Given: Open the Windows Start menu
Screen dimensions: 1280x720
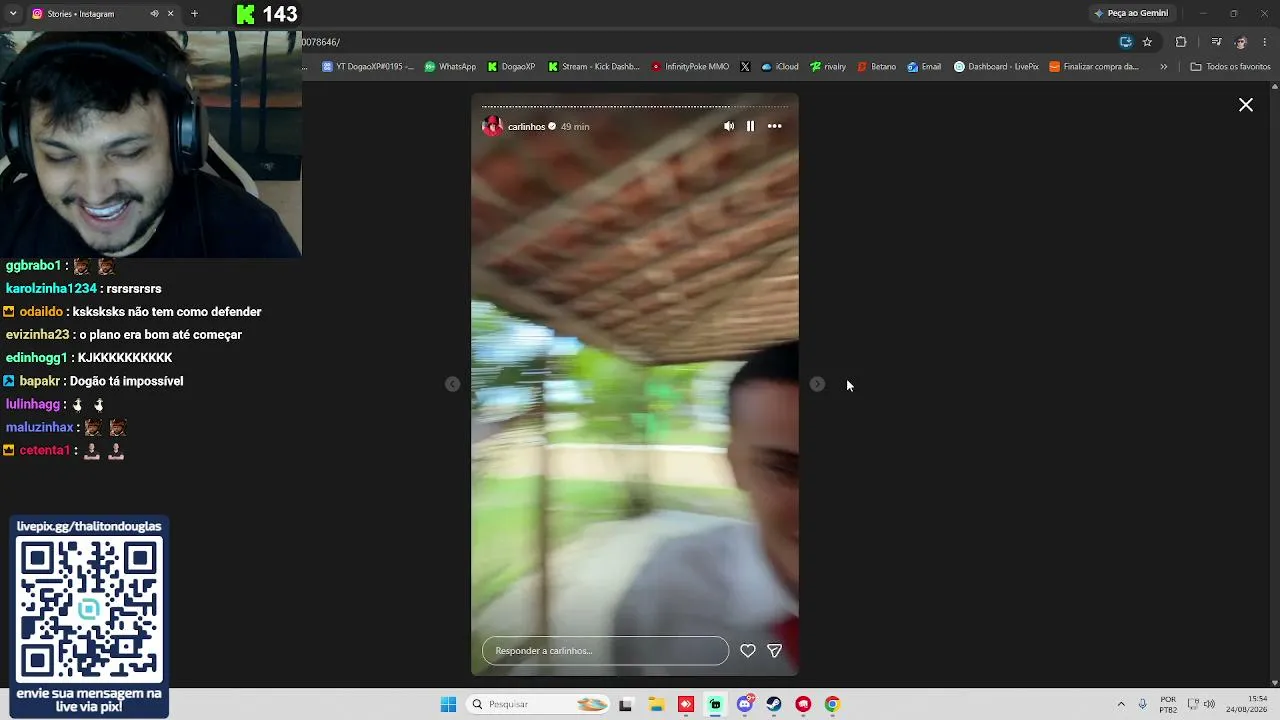Looking at the screenshot, I should [x=449, y=704].
